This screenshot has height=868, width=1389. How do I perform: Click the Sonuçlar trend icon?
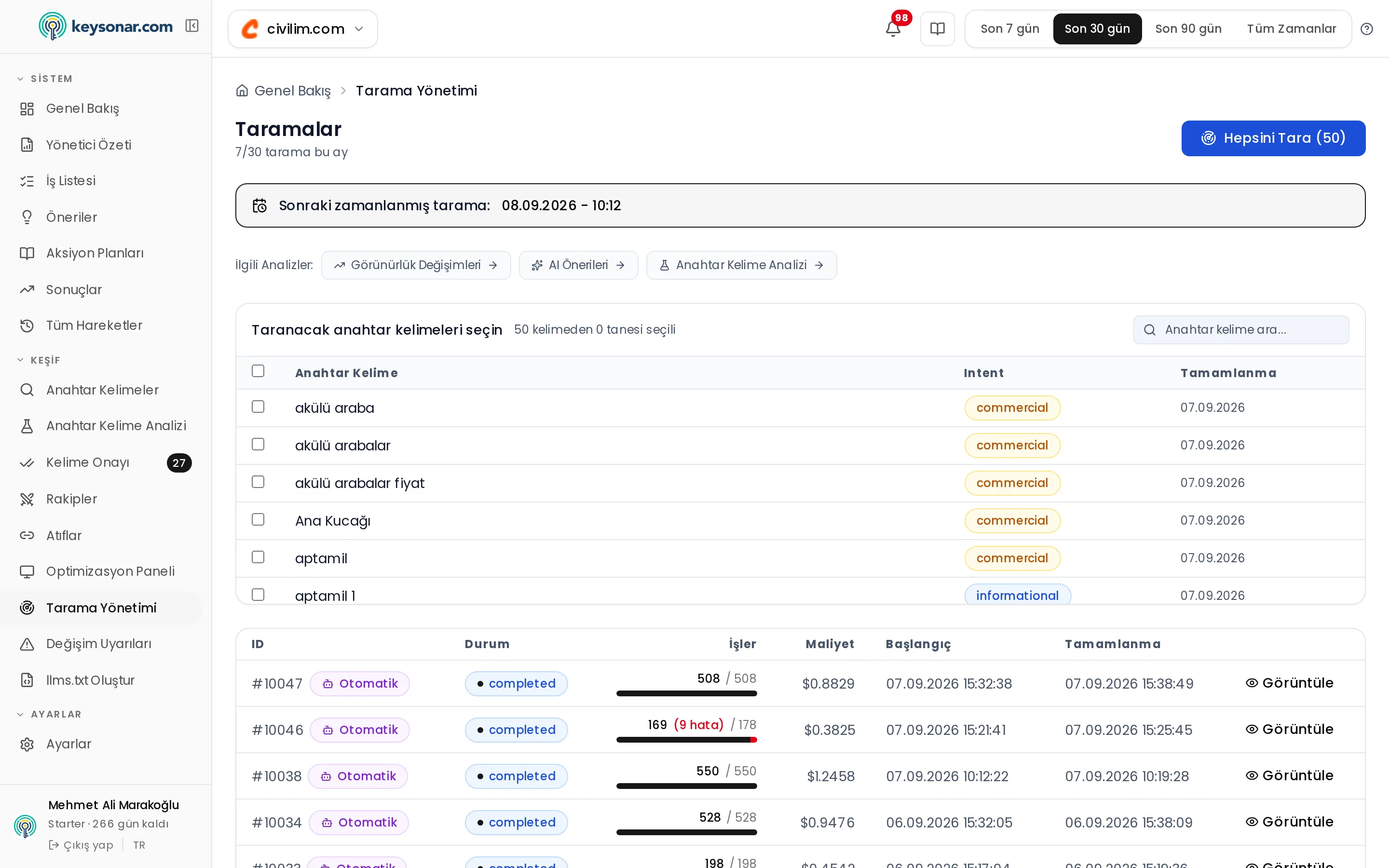click(27, 289)
